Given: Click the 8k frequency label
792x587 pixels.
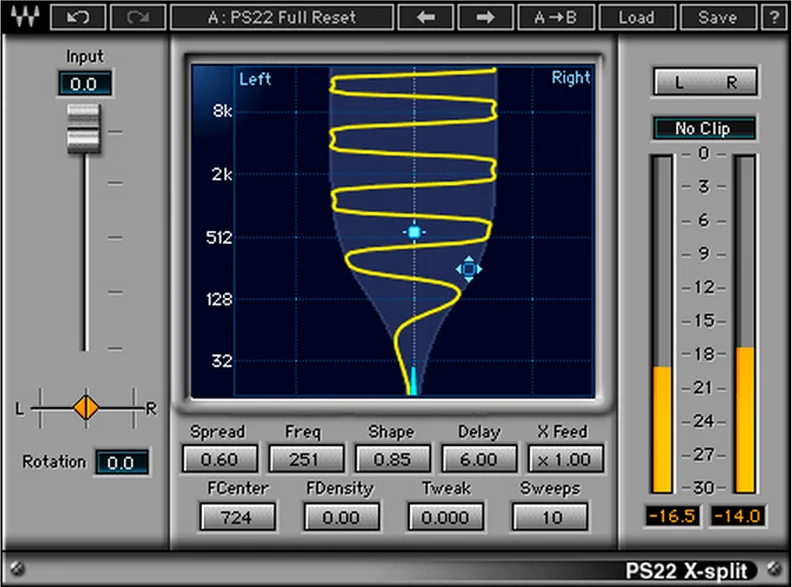Looking at the screenshot, I should pyautogui.click(x=222, y=111).
